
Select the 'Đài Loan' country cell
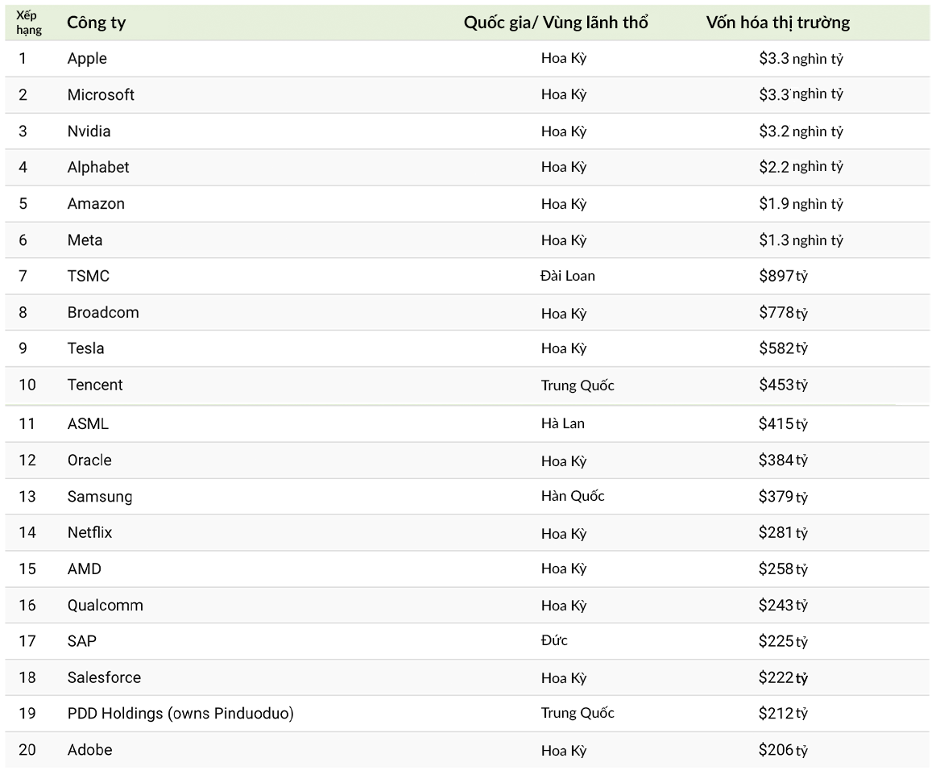[567, 276]
